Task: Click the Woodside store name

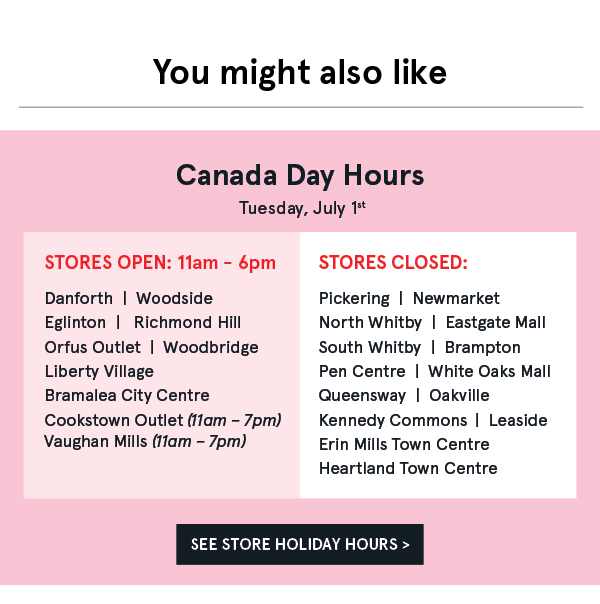Action: (174, 298)
